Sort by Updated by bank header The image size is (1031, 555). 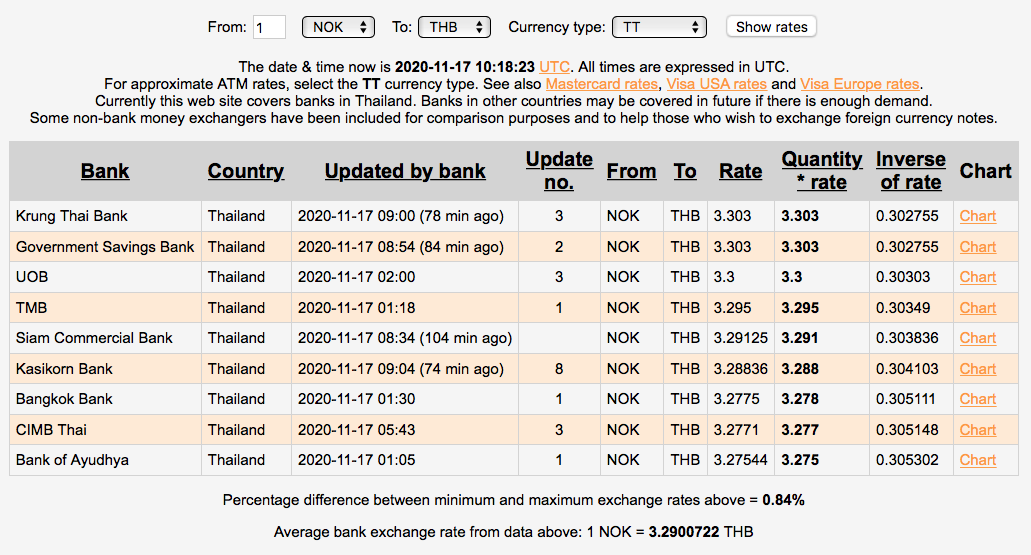(x=405, y=171)
